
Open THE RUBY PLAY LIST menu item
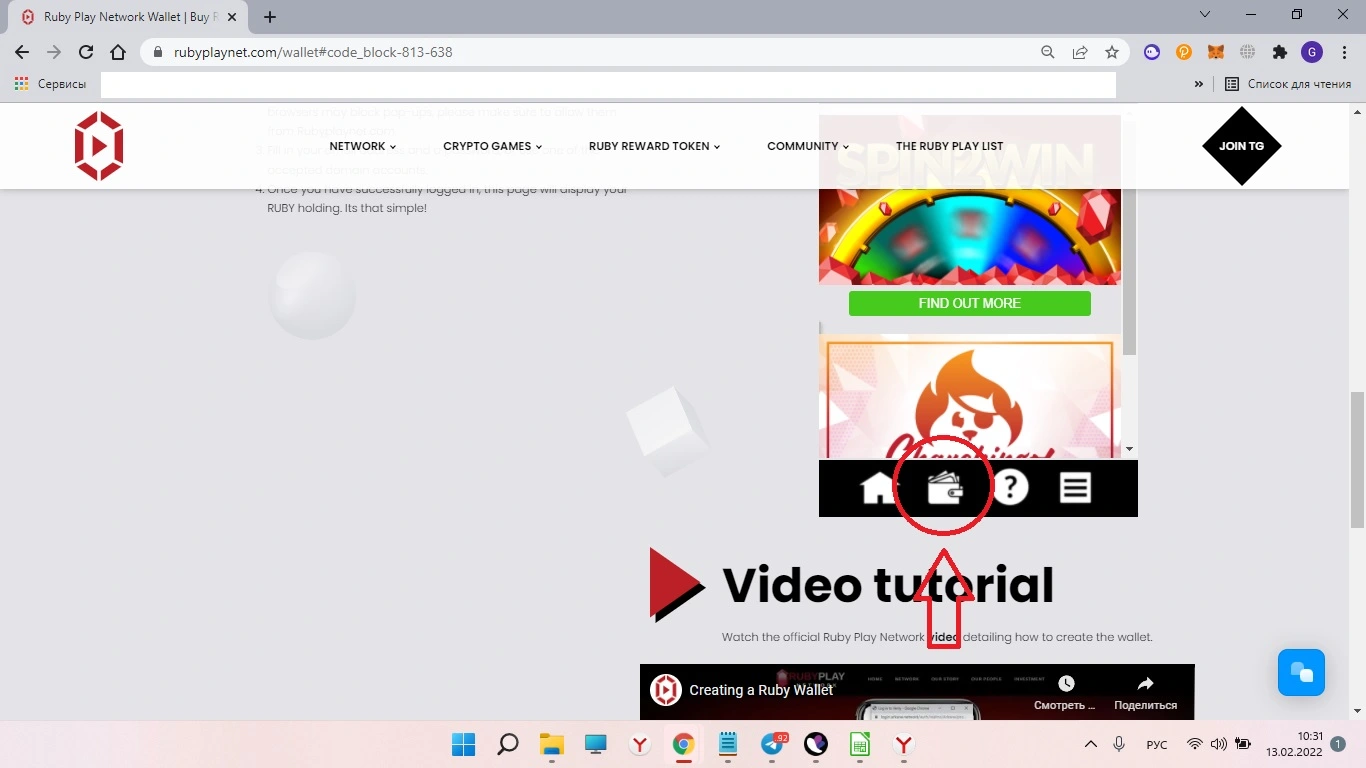pos(949,146)
